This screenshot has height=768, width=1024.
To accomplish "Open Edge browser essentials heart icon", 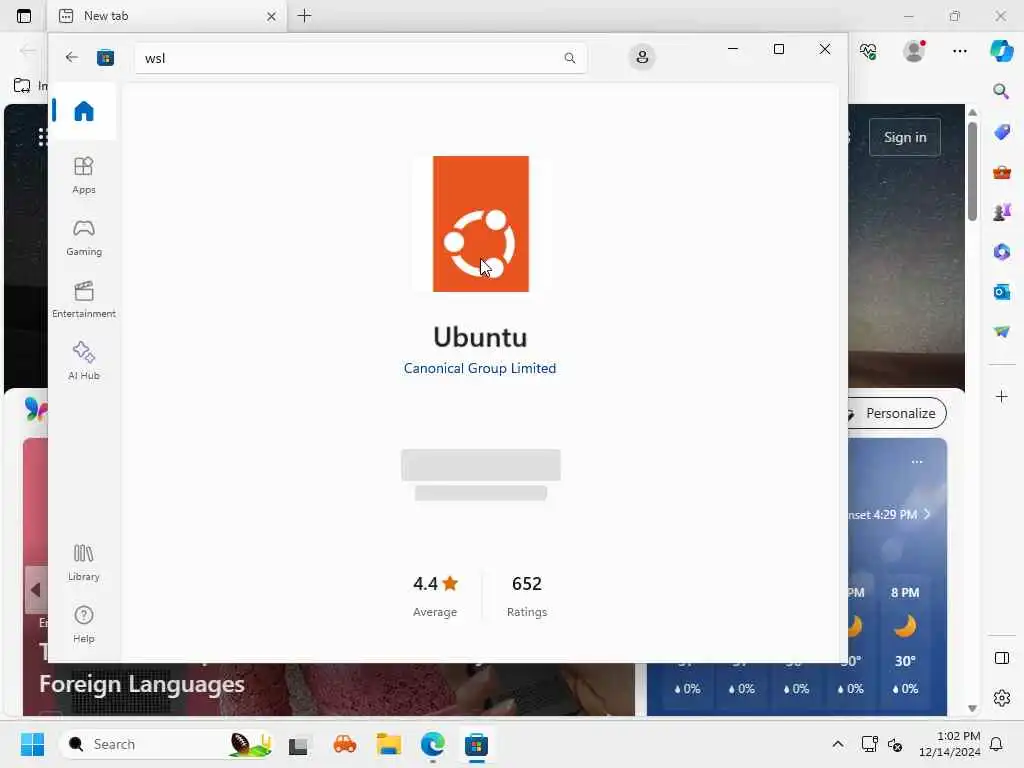I will [867, 51].
